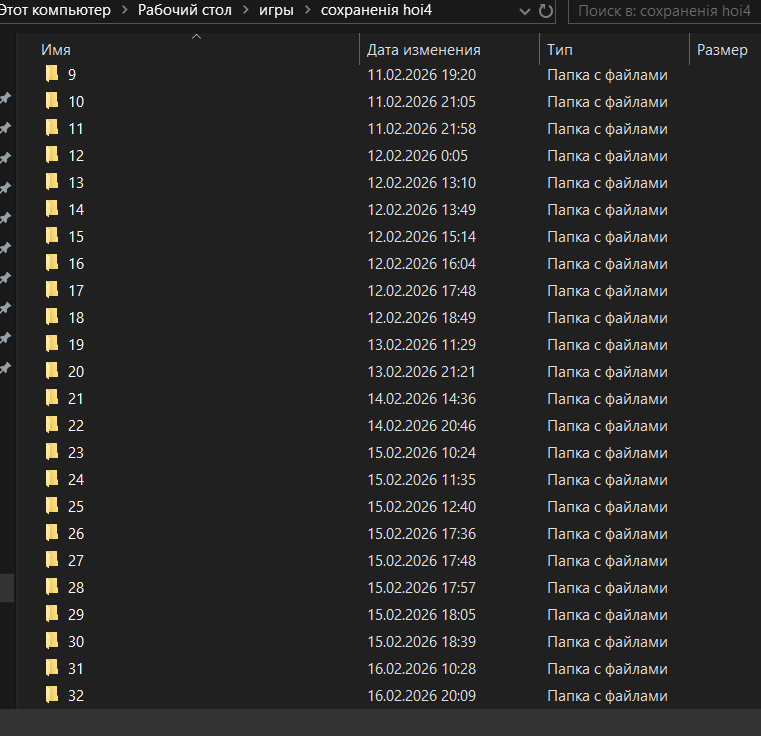761x736 pixels.
Task: Sort by the Имя column header
Action: (56, 50)
